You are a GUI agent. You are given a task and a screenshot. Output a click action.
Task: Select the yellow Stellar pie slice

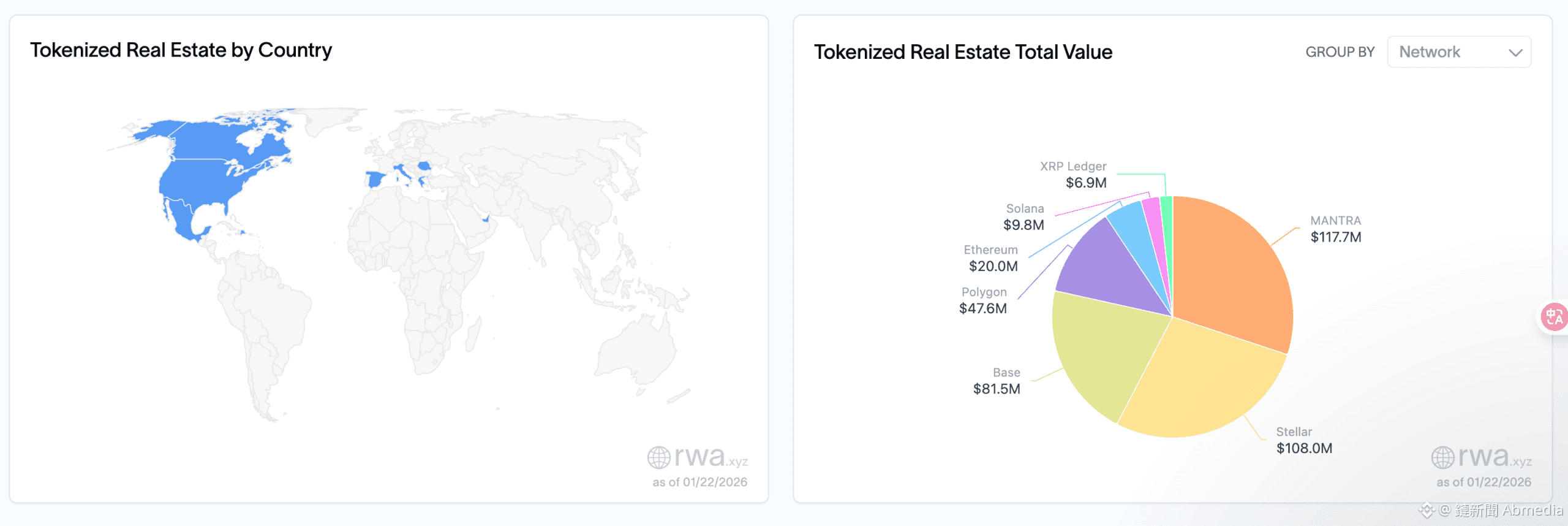pos(1200,380)
